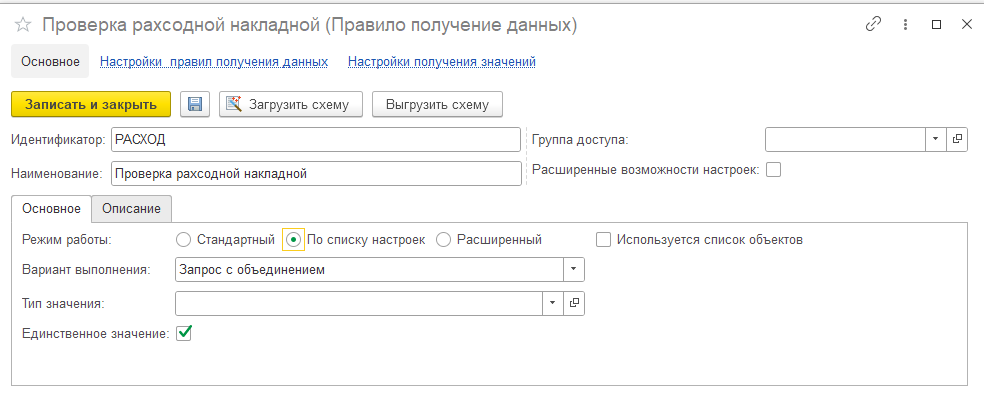Viewport: 984px width, 393px height.
Task: Select Расширенный mode radio button
Action: point(443,240)
